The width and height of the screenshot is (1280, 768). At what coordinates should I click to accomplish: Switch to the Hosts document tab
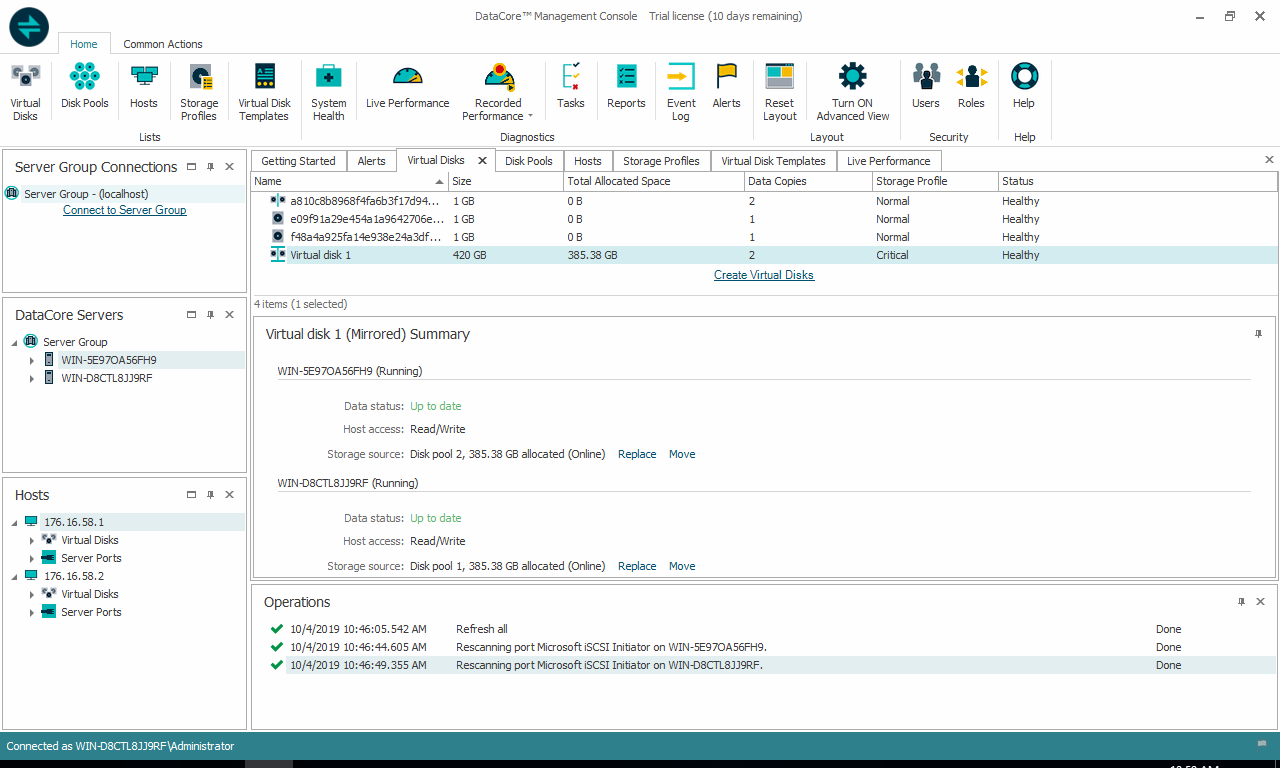pos(588,161)
